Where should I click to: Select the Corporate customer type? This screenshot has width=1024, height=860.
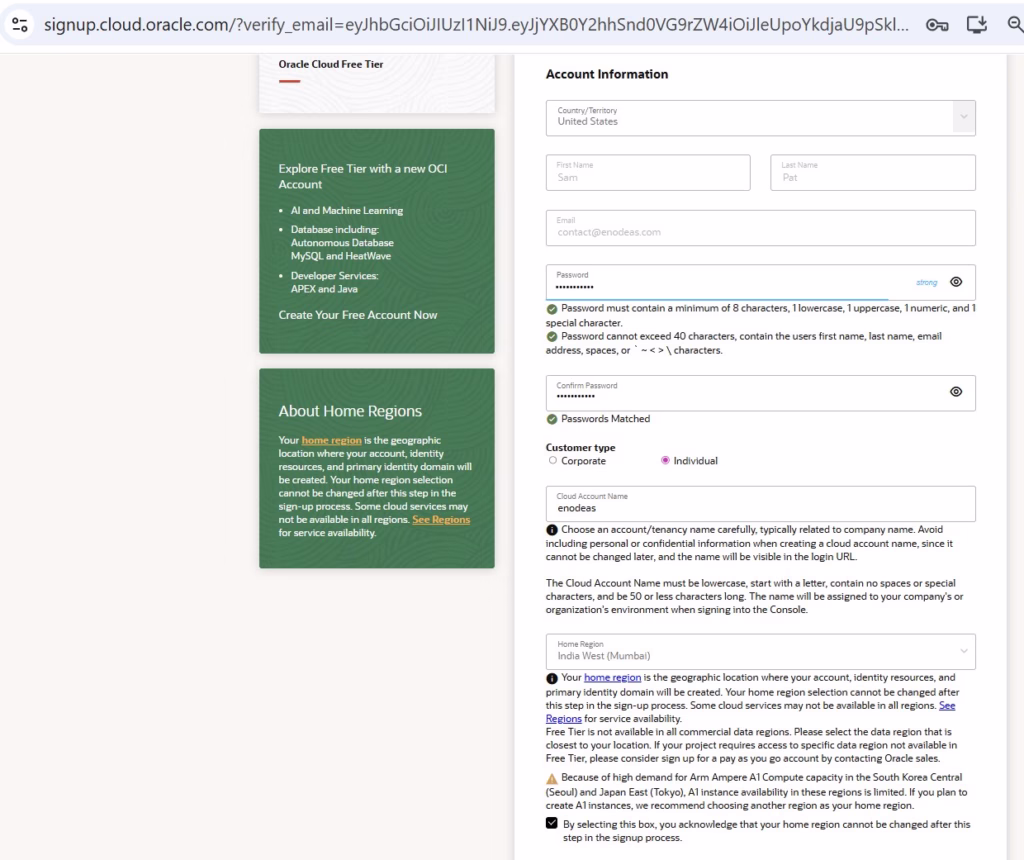click(552, 460)
